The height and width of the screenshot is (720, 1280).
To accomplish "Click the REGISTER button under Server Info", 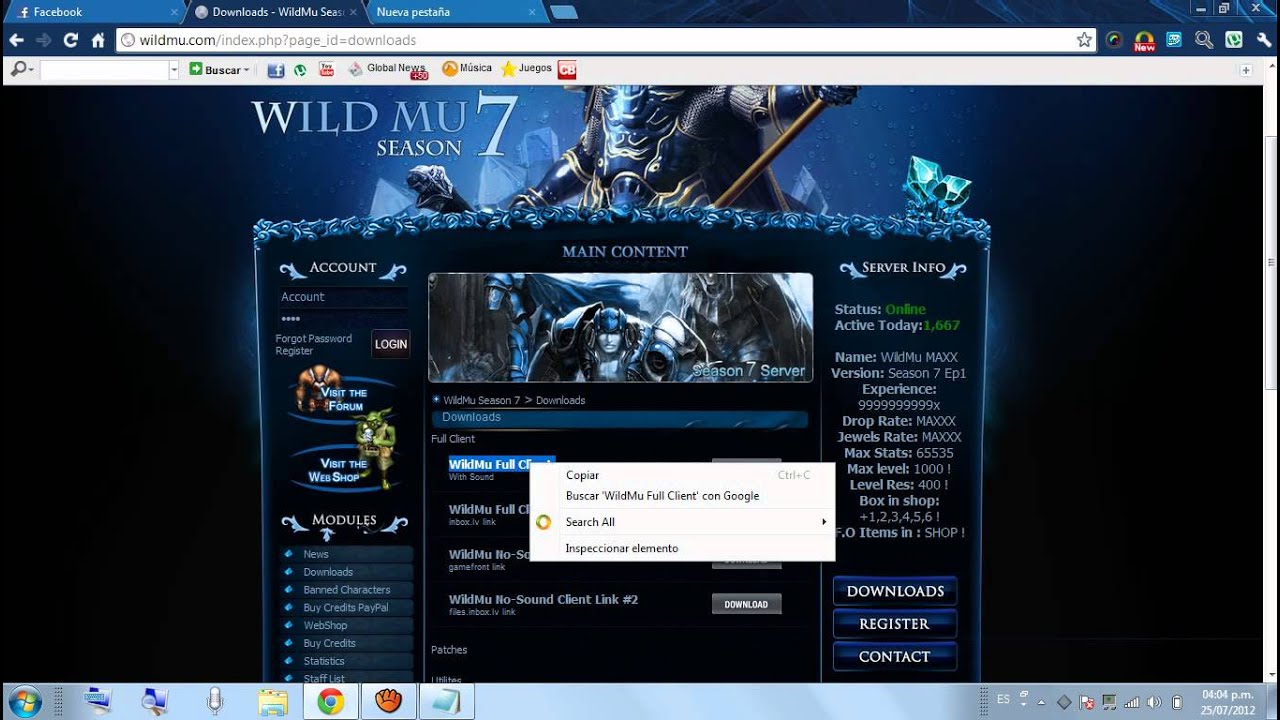I will [x=895, y=624].
